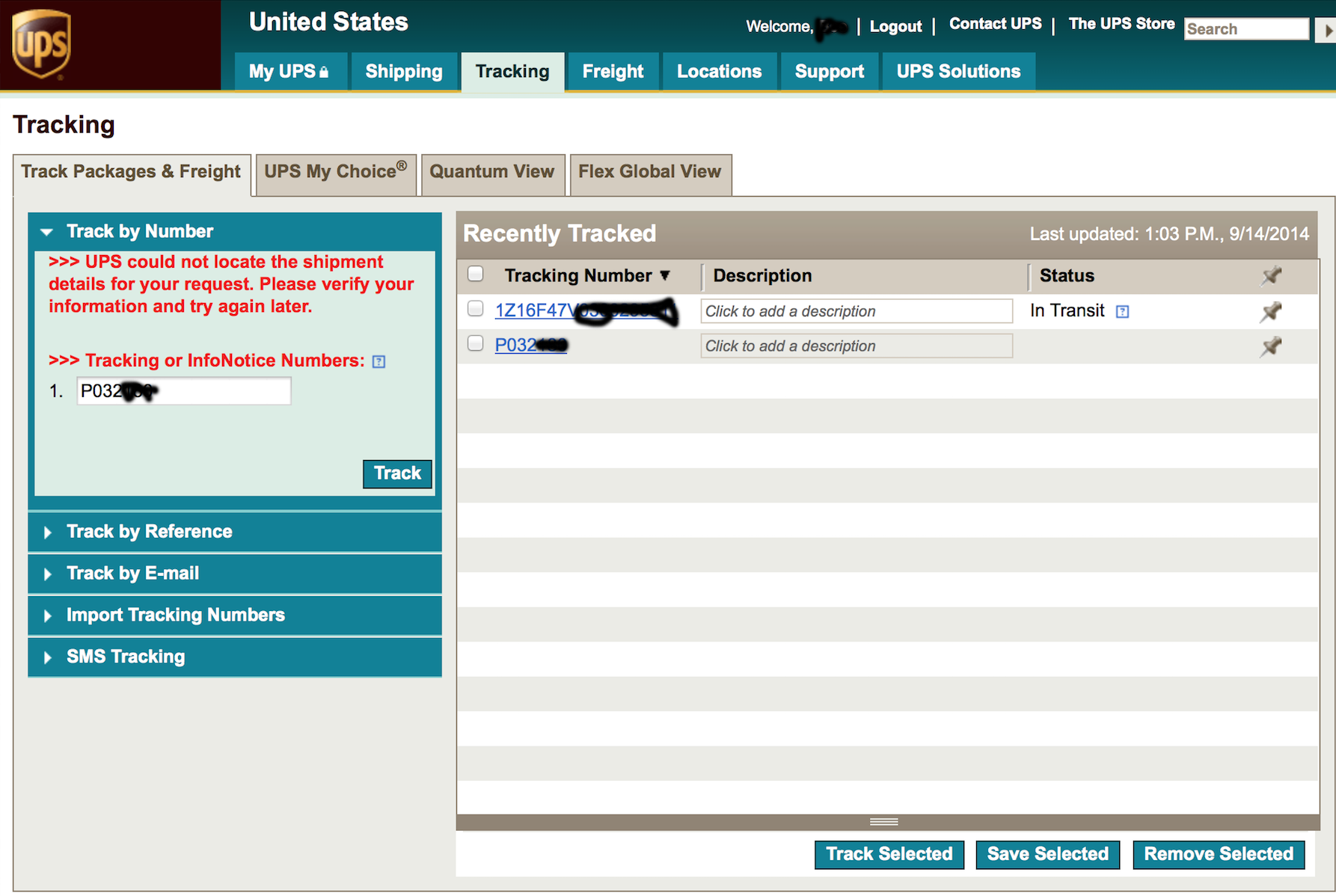Open the P032 tracking number link
The image size is (1336, 896).
[x=531, y=346]
